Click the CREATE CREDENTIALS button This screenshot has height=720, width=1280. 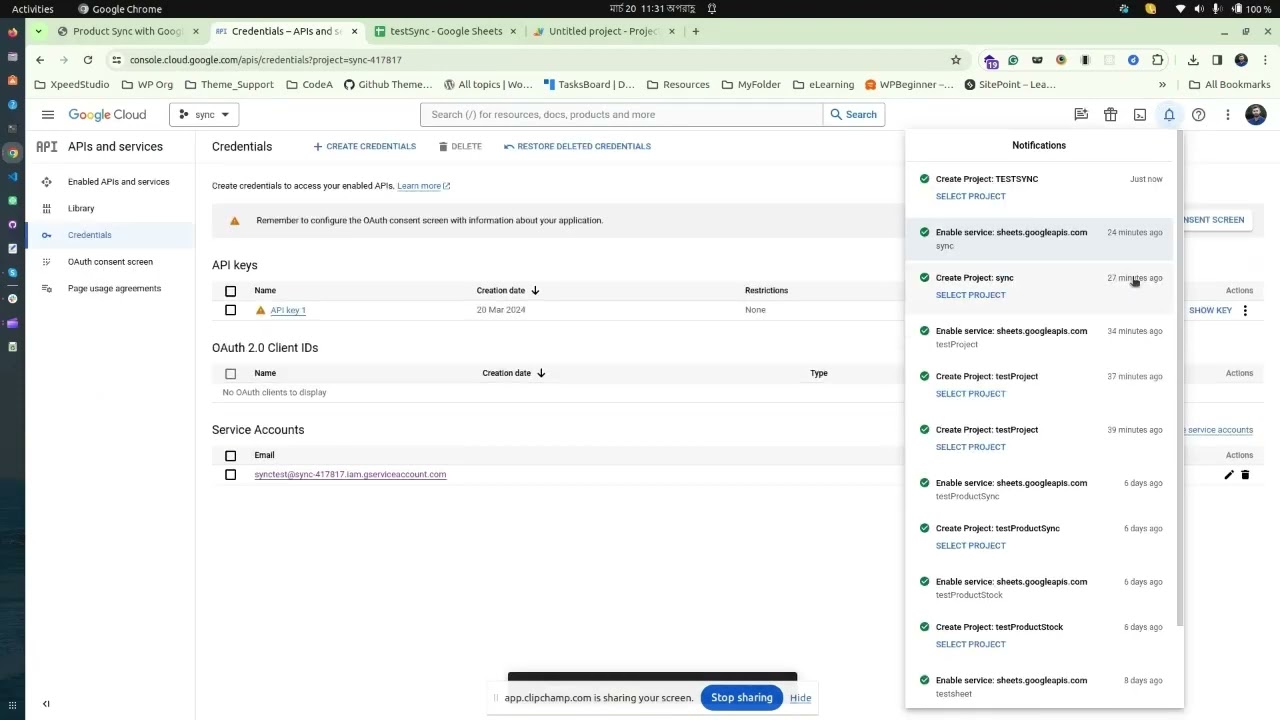click(364, 147)
